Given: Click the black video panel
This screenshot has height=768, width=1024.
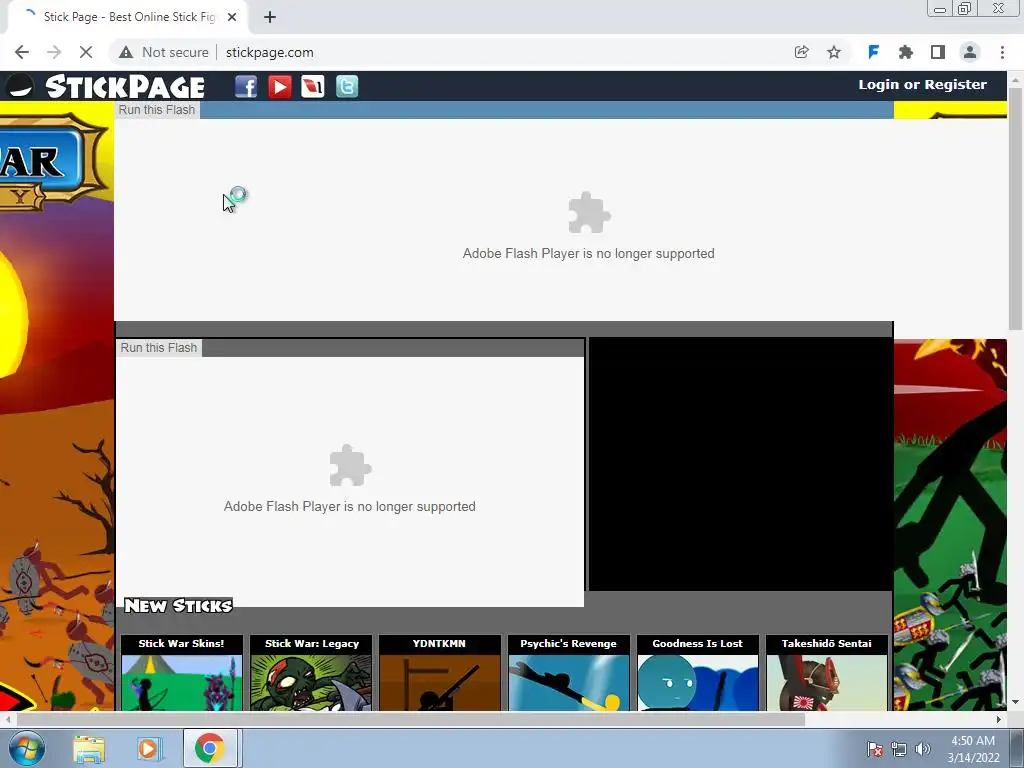Looking at the screenshot, I should pos(741,464).
